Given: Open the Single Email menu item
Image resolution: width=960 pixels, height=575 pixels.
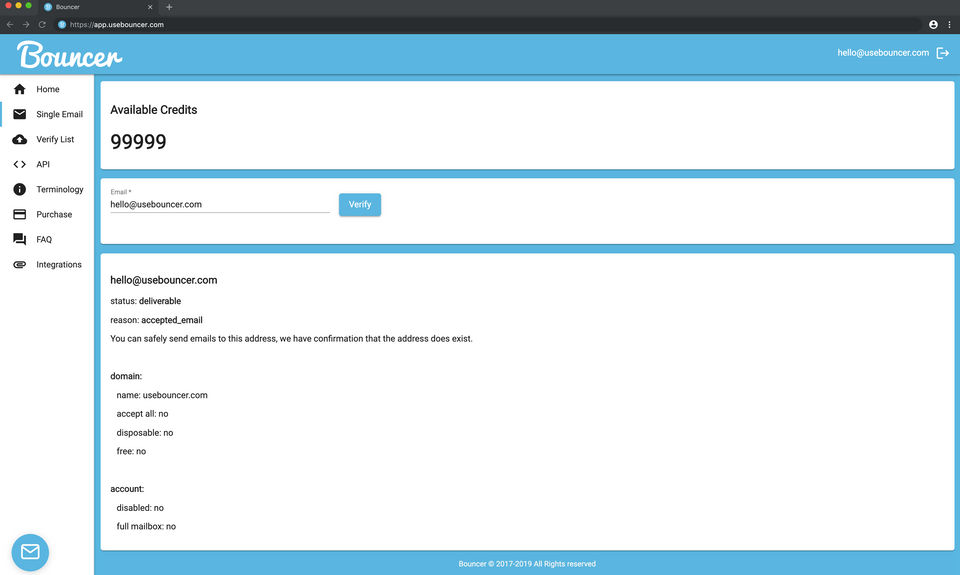Looking at the screenshot, I should click(47, 114).
